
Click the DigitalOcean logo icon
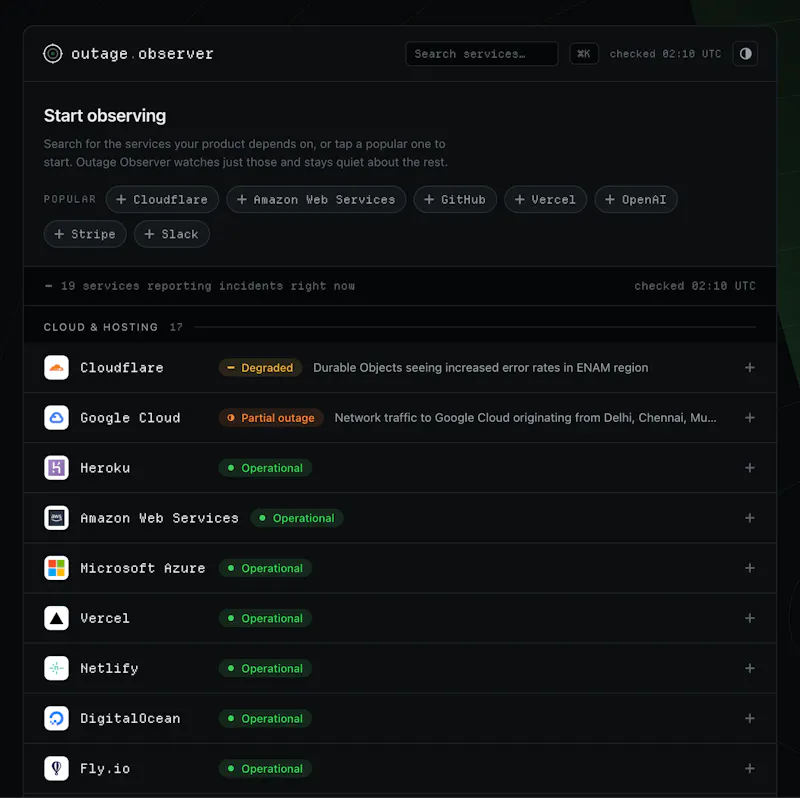coord(57,718)
